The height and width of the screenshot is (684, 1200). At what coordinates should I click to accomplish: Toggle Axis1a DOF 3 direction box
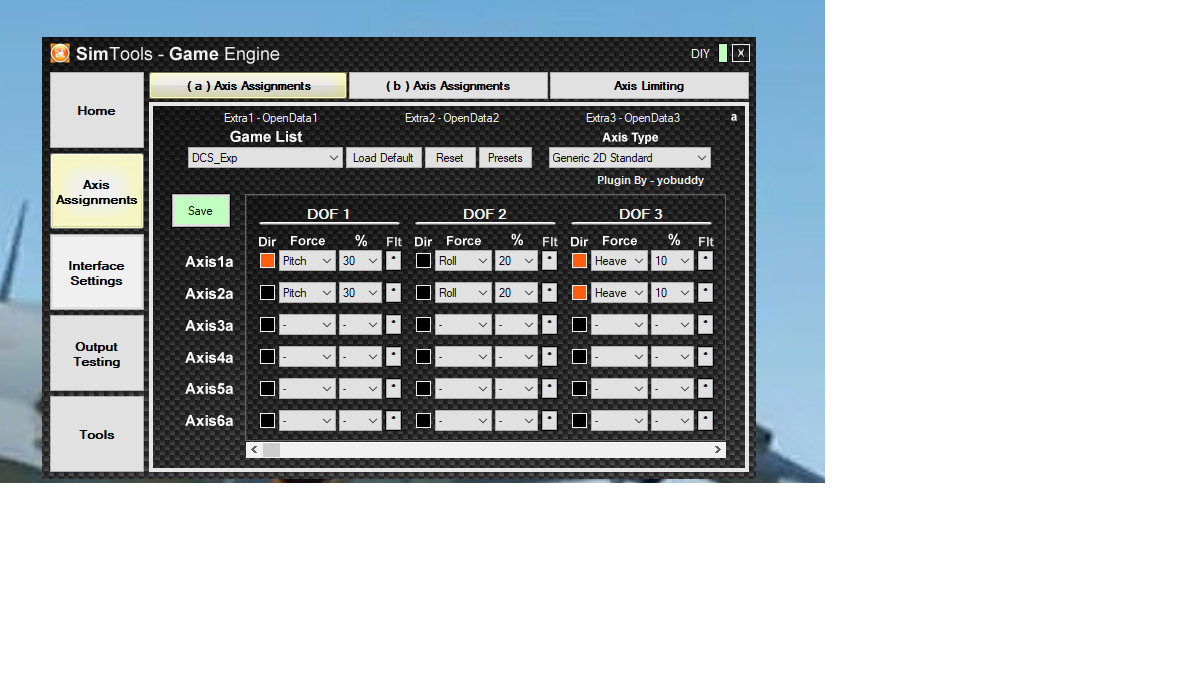[579, 261]
